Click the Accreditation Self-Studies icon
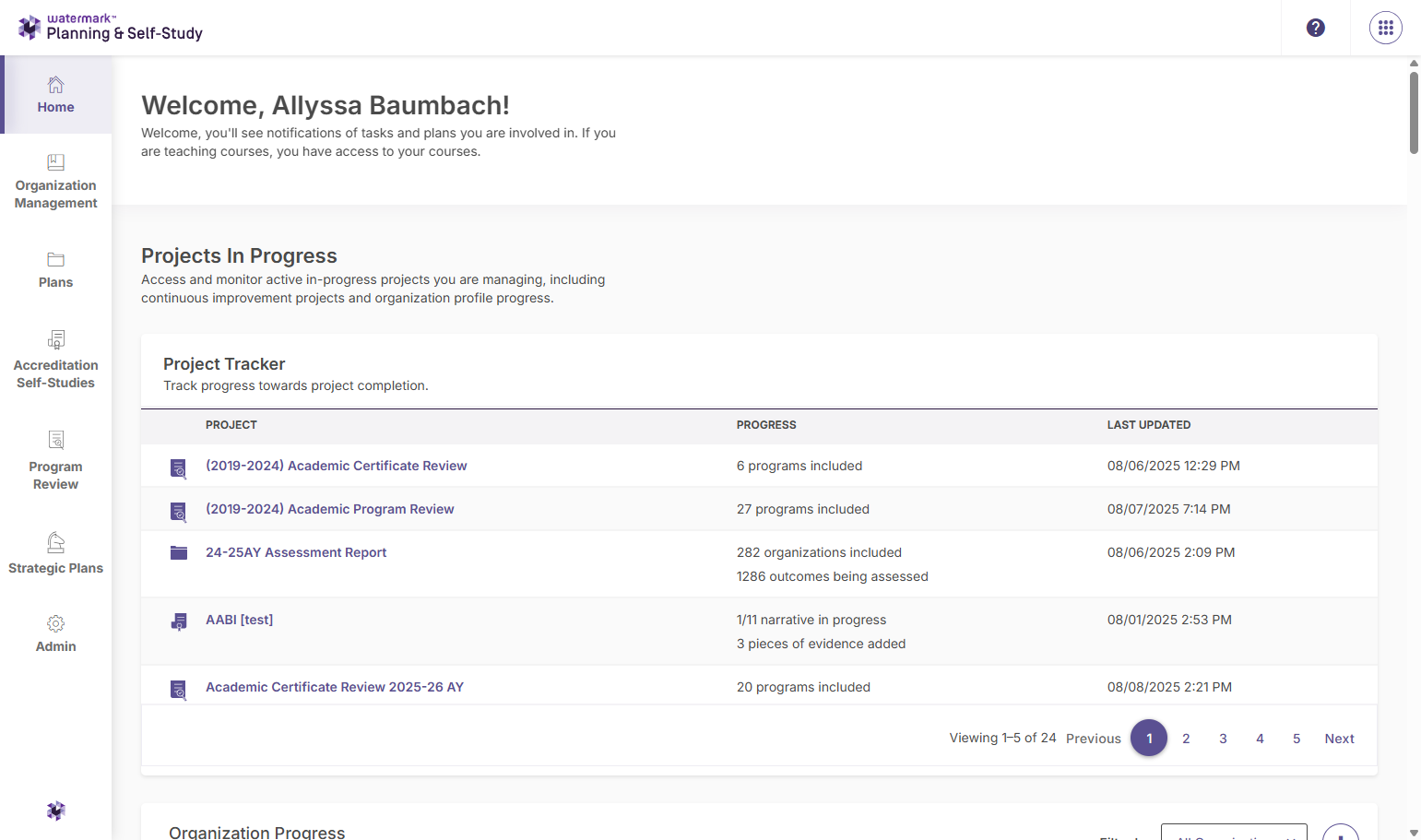This screenshot has height=840, width=1421. point(56,339)
